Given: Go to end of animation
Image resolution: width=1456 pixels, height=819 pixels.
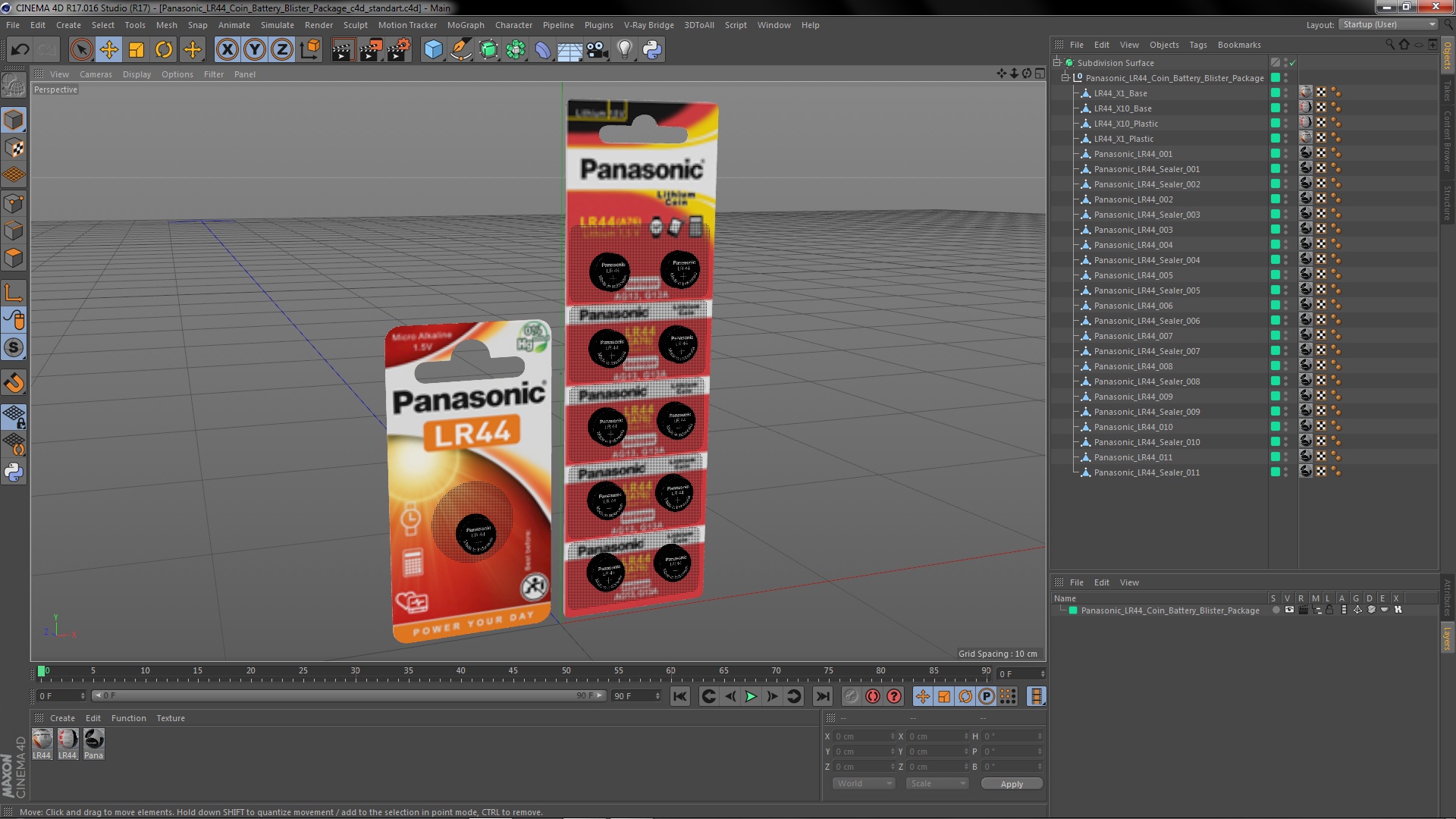Looking at the screenshot, I should [x=822, y=696].
